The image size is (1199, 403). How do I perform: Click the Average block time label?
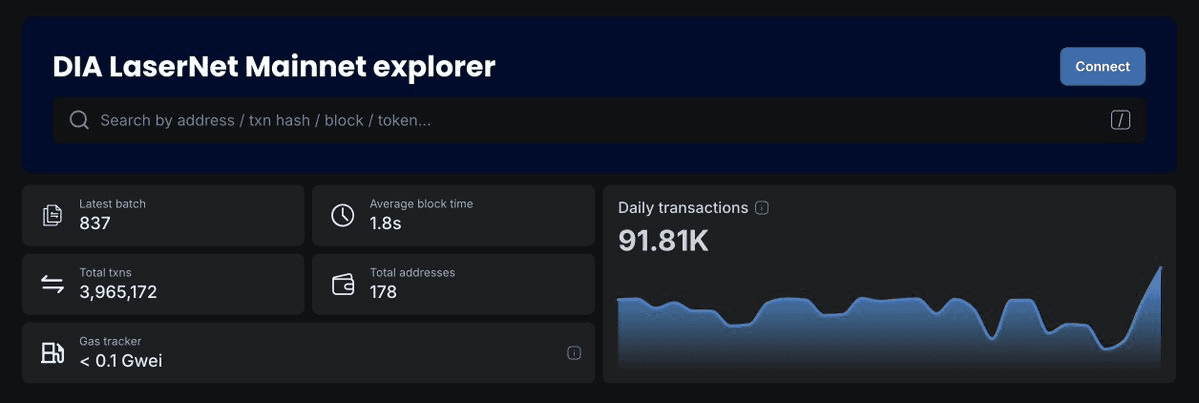pos(421,204)
